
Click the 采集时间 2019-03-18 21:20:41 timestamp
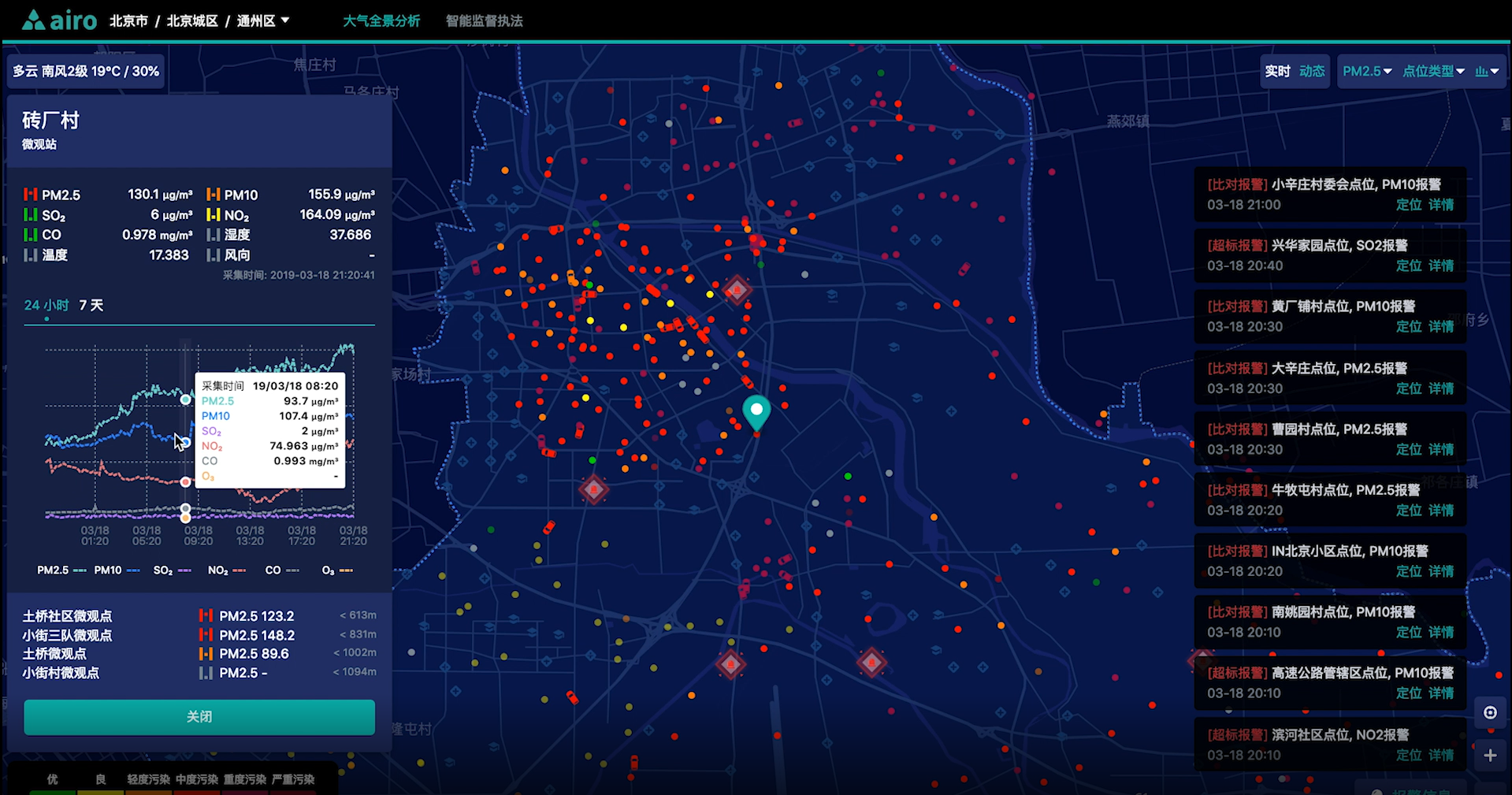coord(299,275)
